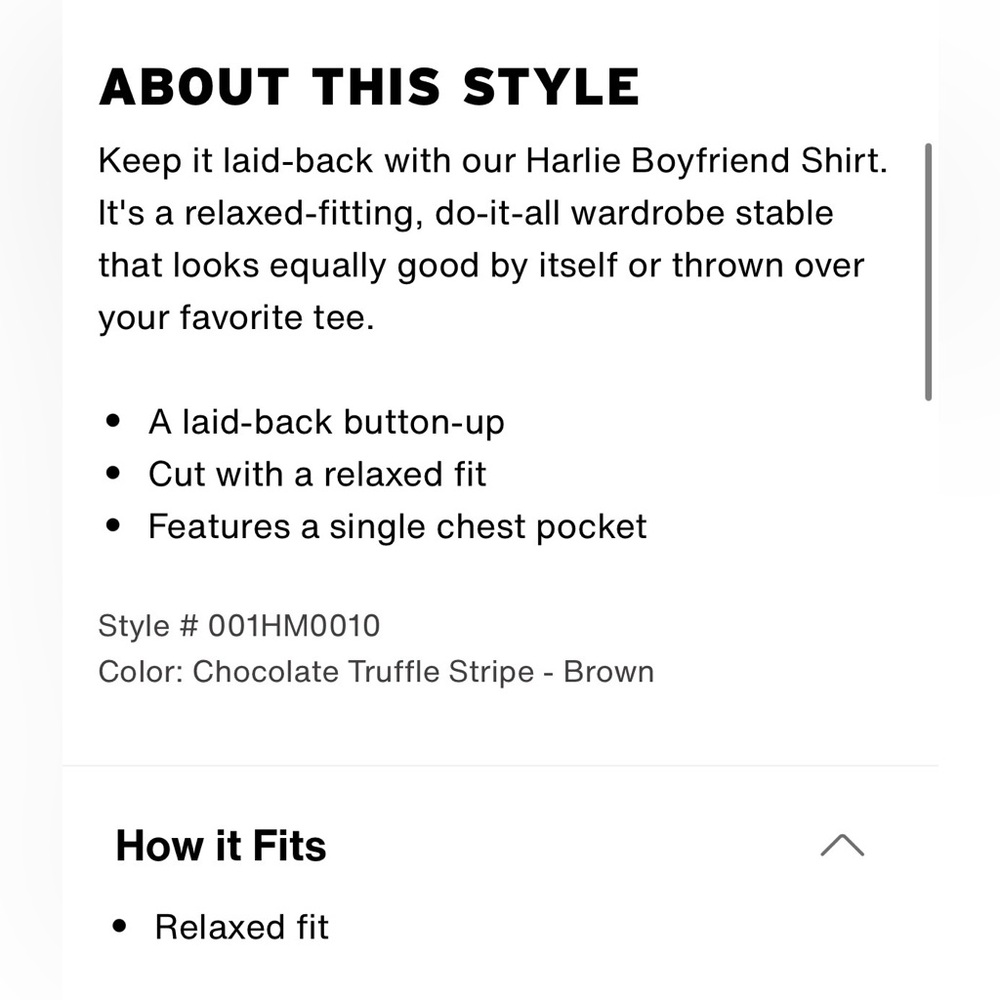Click the description scrollbar handle
Viewport: 1000px width, 1000px height.
[928, 272]
